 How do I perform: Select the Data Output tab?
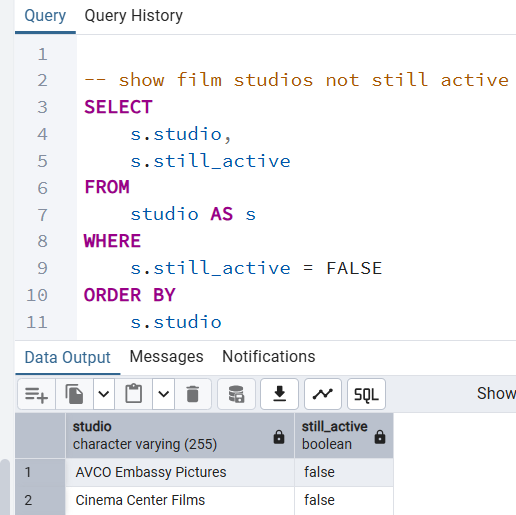[68, 357]
